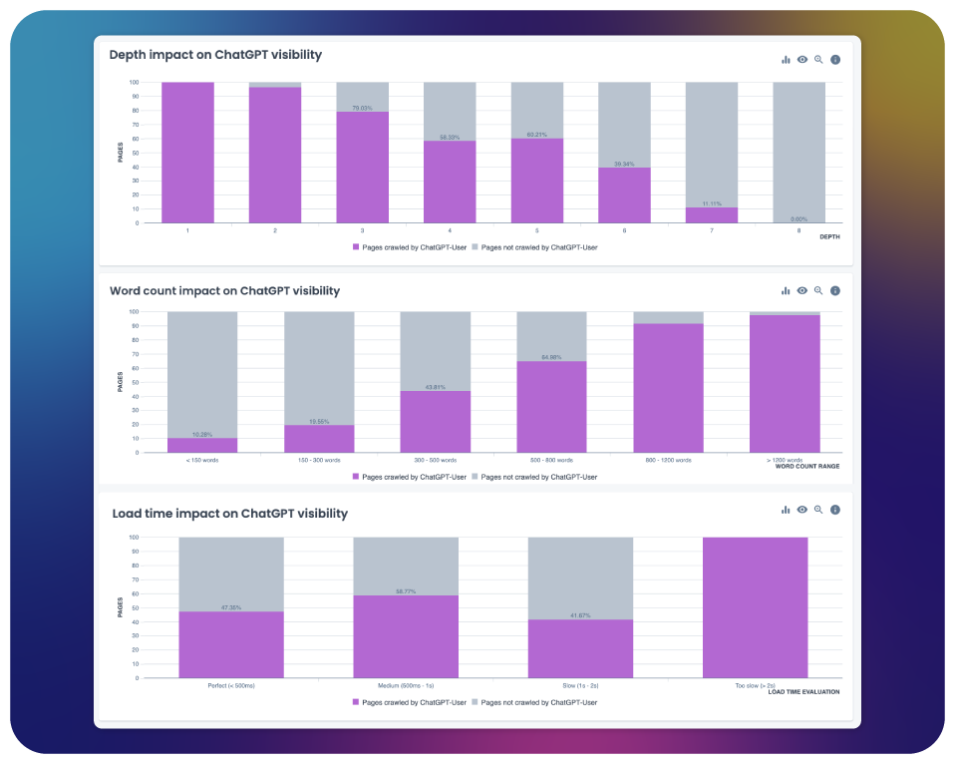The image size is (955, 764).
Task: Click bar chart icon on Load time panel
Action: coord(786,510)
